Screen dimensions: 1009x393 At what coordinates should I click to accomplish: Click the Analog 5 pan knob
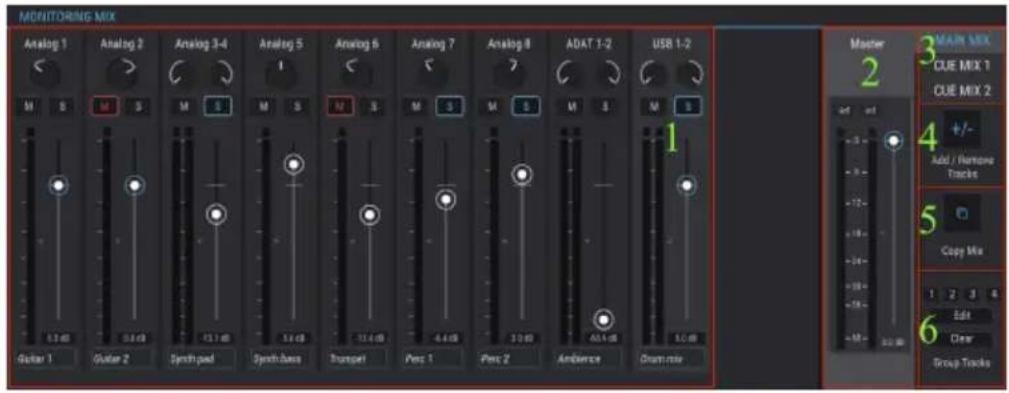click(x=281, y=75)
